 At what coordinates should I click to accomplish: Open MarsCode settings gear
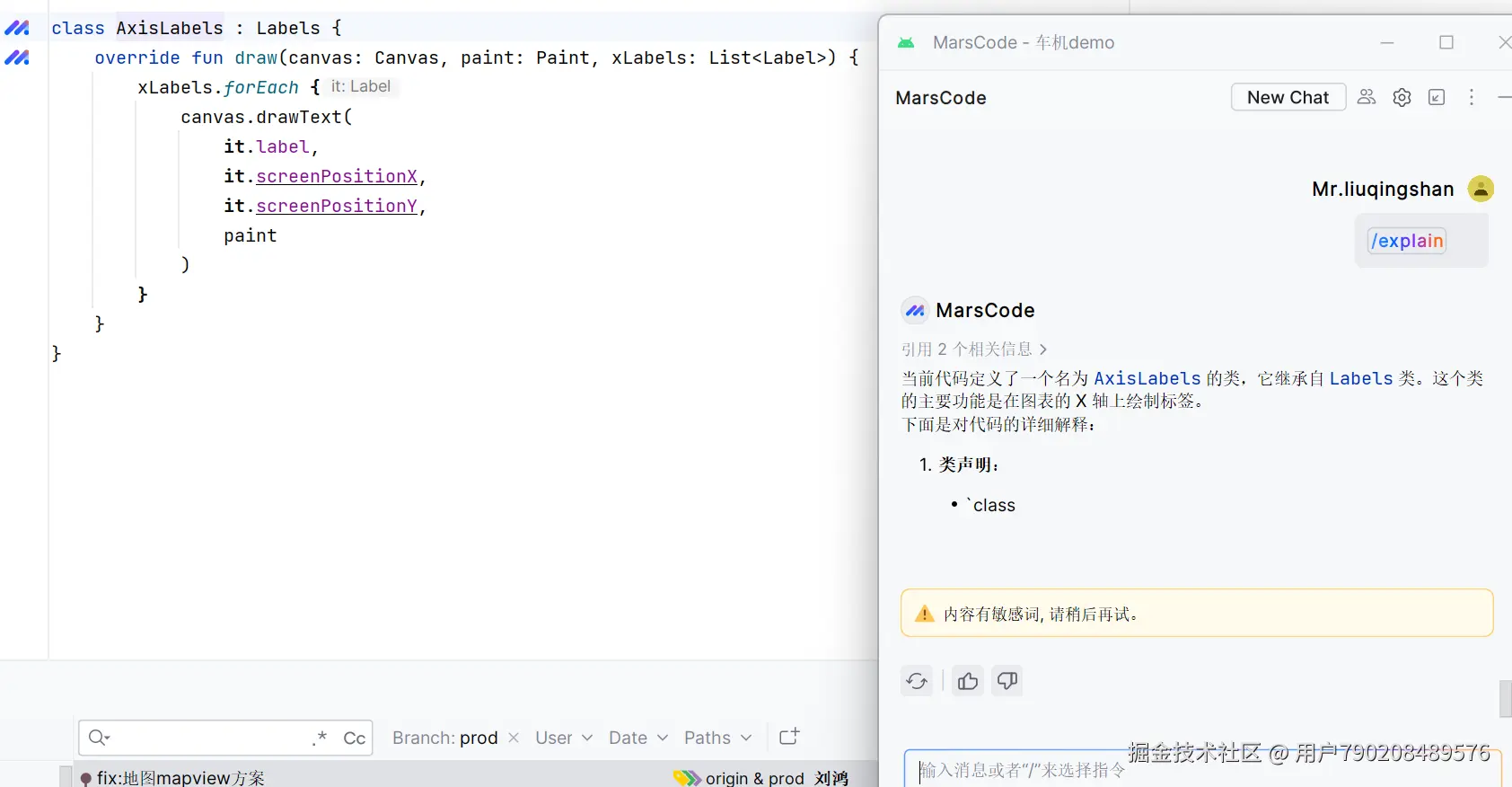click(x=1402, y=97)
